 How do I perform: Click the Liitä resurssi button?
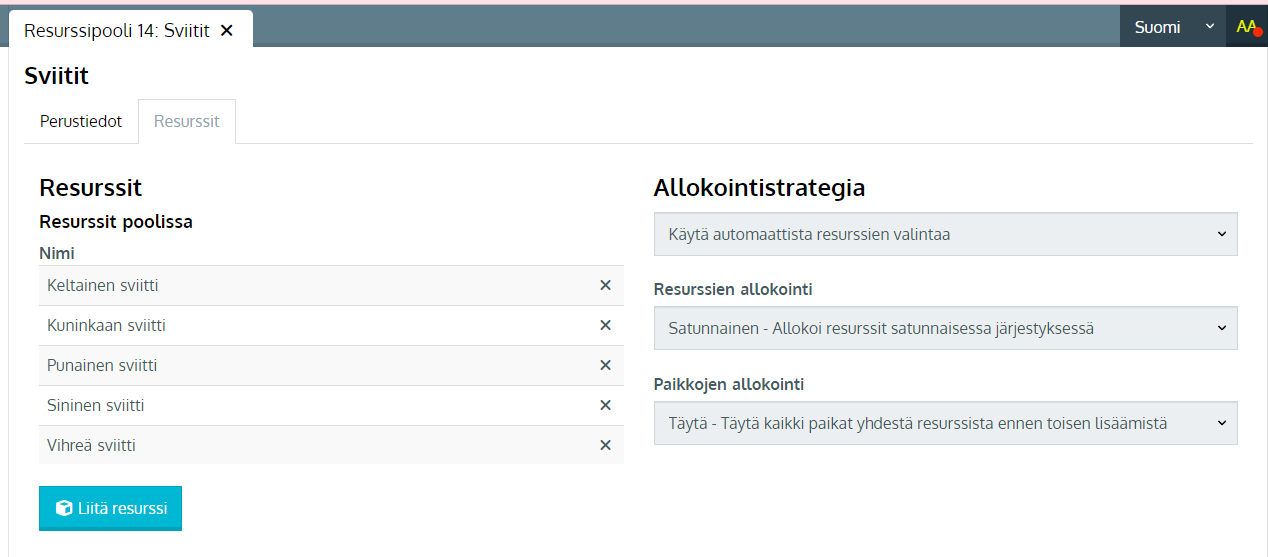click(110, 508)
